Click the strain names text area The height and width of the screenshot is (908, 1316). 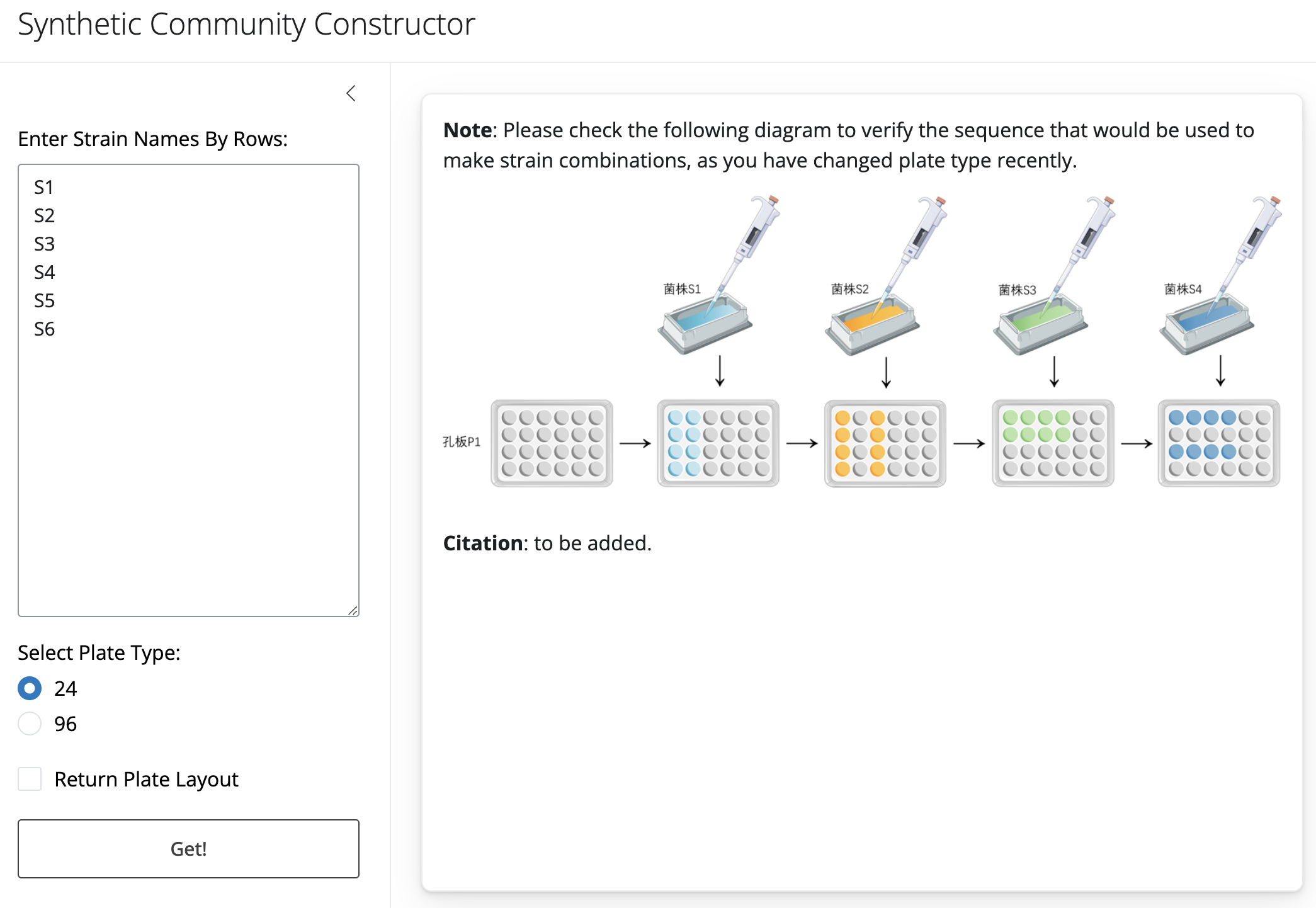point(188,390)
